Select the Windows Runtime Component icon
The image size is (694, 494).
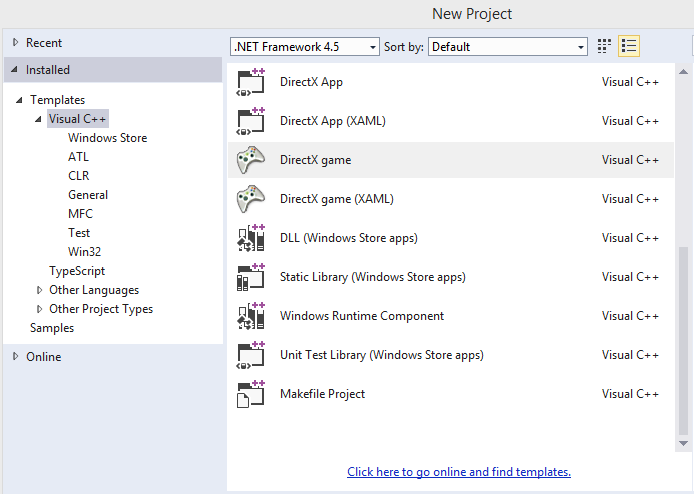249,316
